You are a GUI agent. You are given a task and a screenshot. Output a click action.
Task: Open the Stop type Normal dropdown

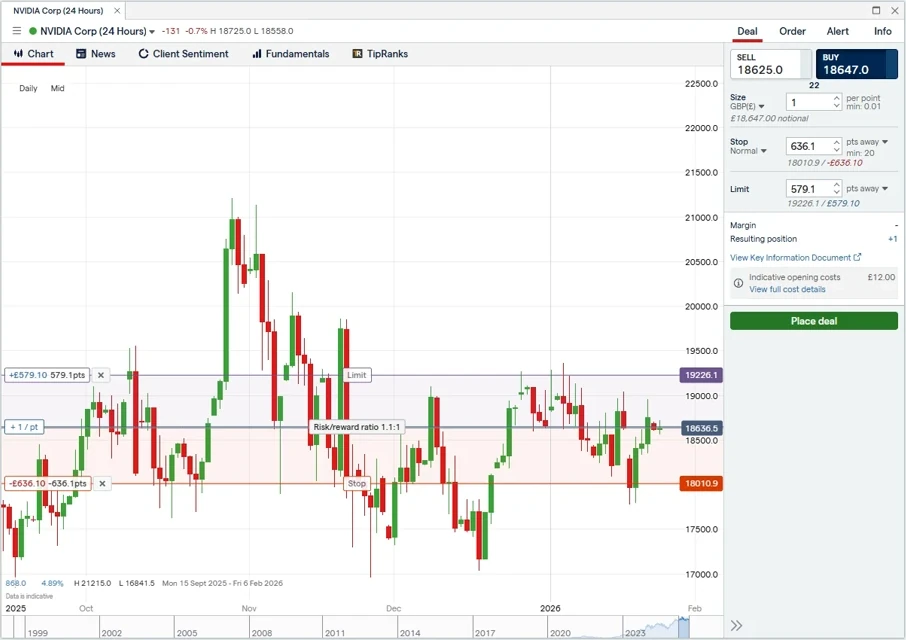click(748, 151)
